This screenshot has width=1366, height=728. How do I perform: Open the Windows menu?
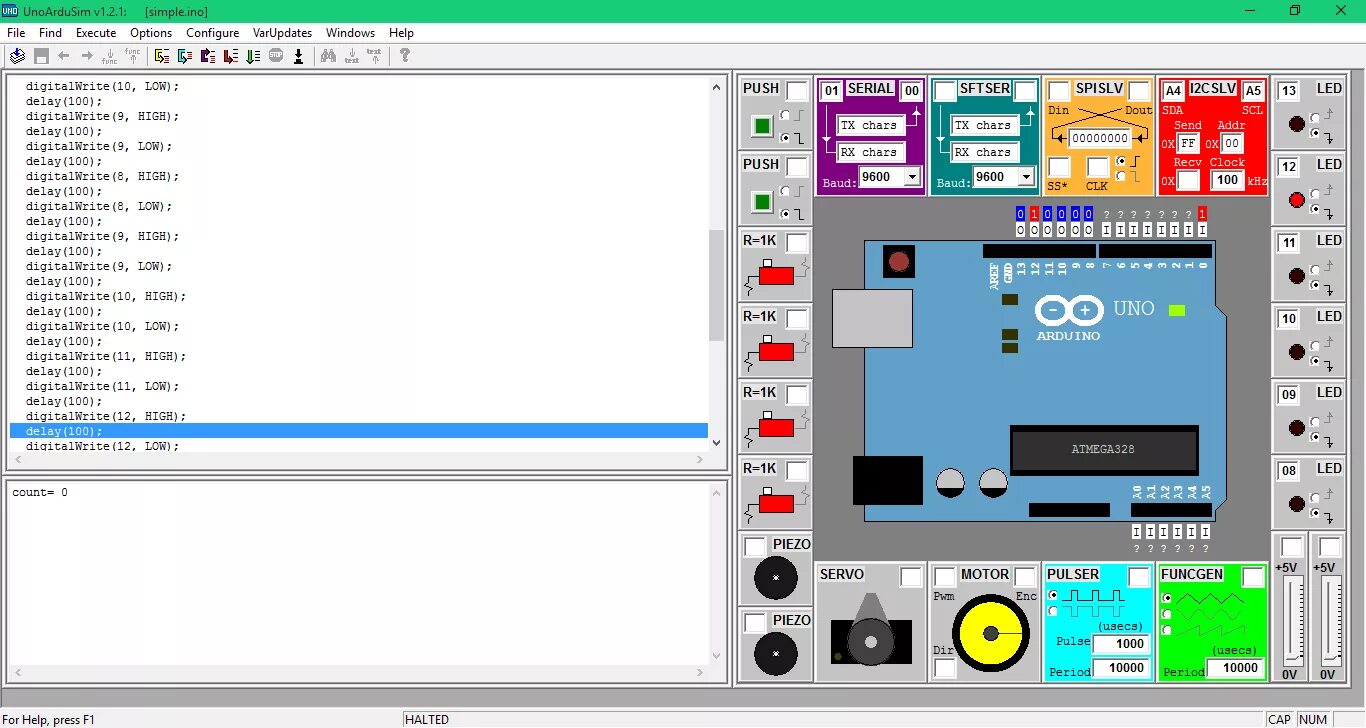(350, 33)
